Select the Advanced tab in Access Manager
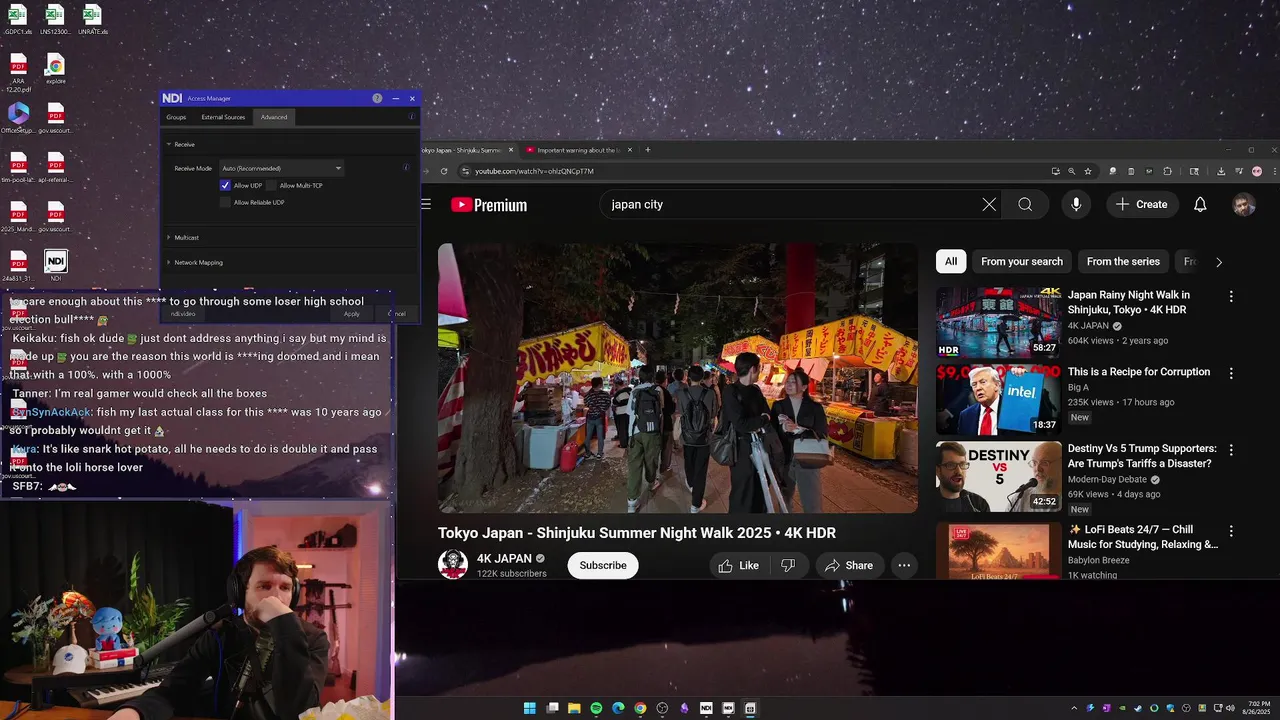Viewport: 1280px width, 720px height. (274, 117)
